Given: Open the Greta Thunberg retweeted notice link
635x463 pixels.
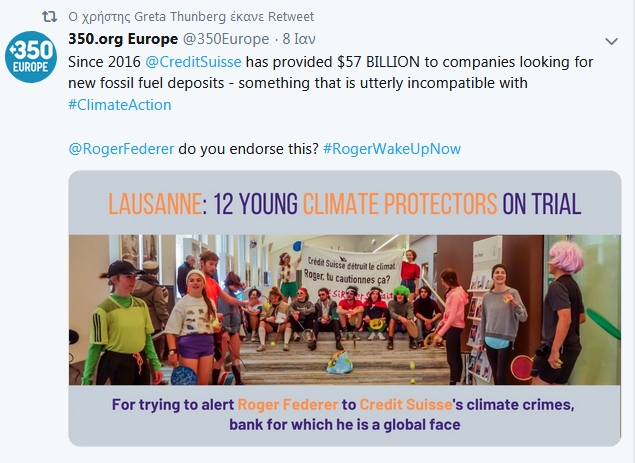Looking at the screenshot, I should (191, 17).
